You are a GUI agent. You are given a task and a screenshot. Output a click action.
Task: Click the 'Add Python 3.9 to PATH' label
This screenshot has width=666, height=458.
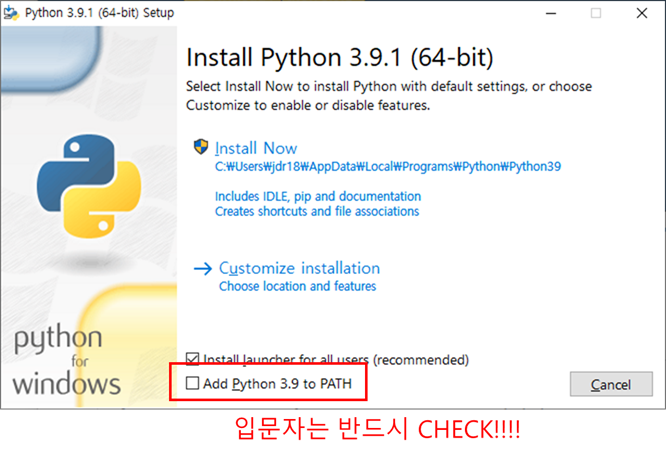click(x=277, y=384)
